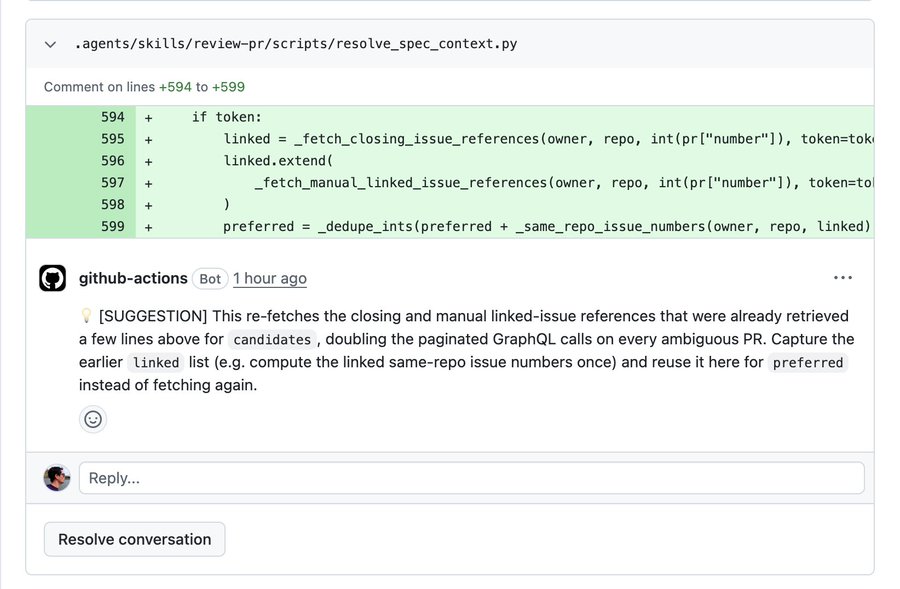Select line number 597
The image size is (900, 589).
click(x=112, y=183)
